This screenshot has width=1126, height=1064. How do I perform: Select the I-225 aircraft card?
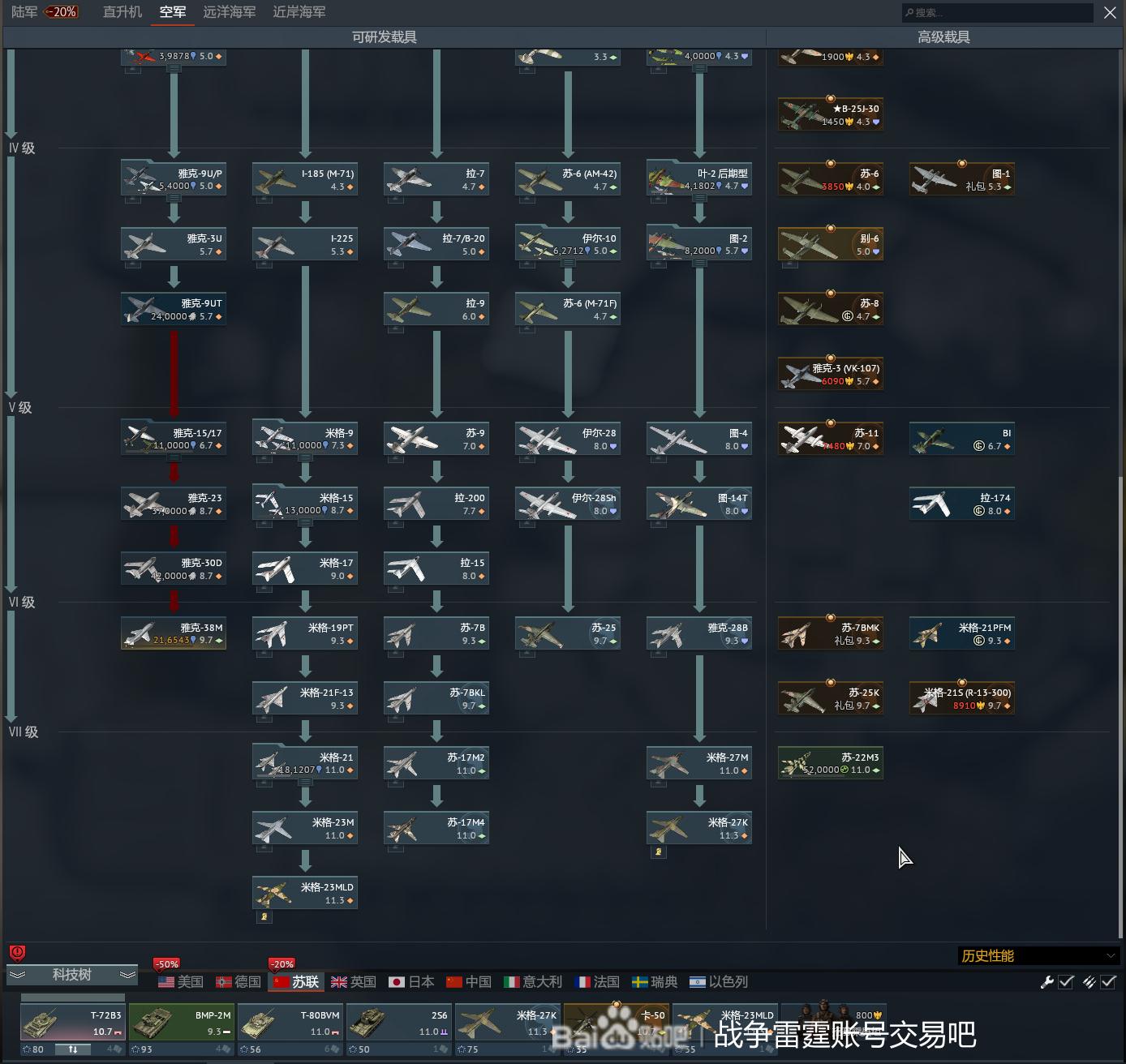click(x=305, y=243)
